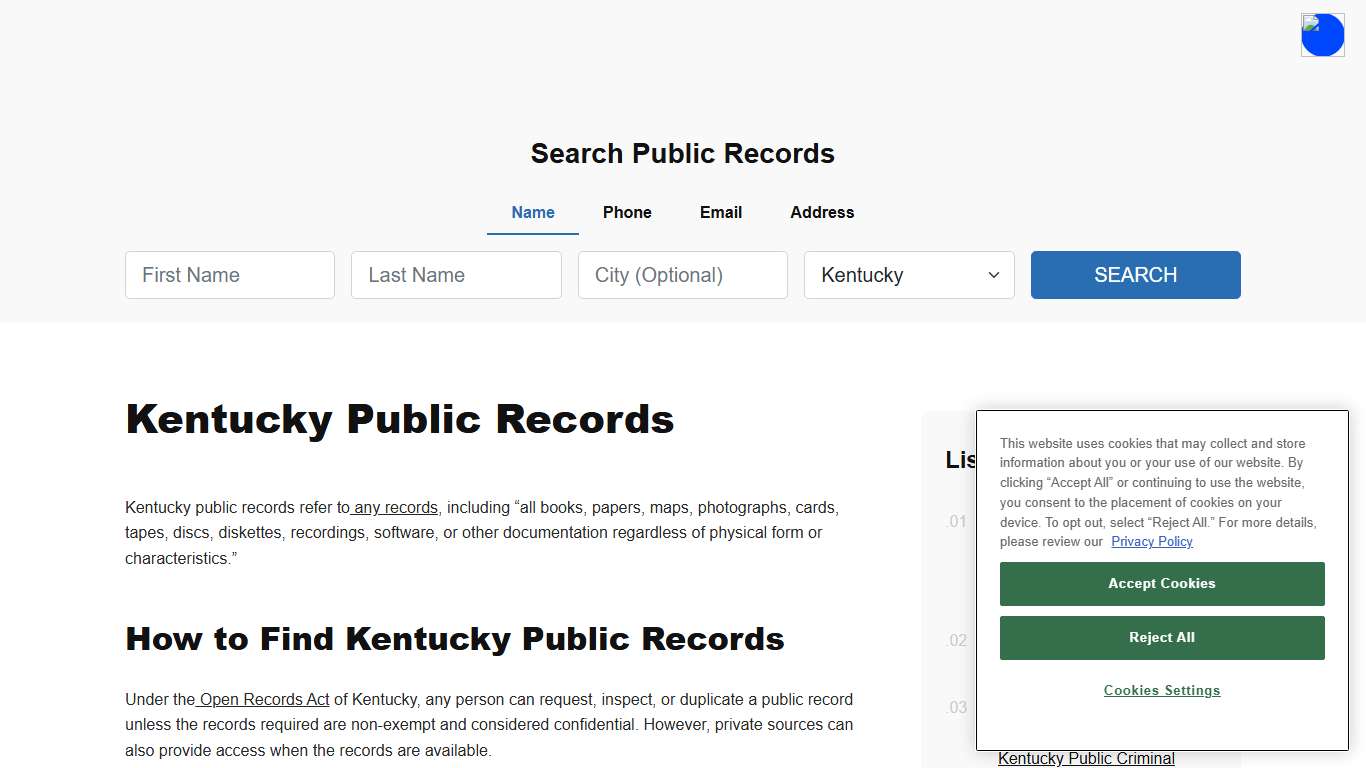Open Cookies Settings
The height and width of the screenshot is (768, 1366).
pyautogui.click(x=1161, y=690)
